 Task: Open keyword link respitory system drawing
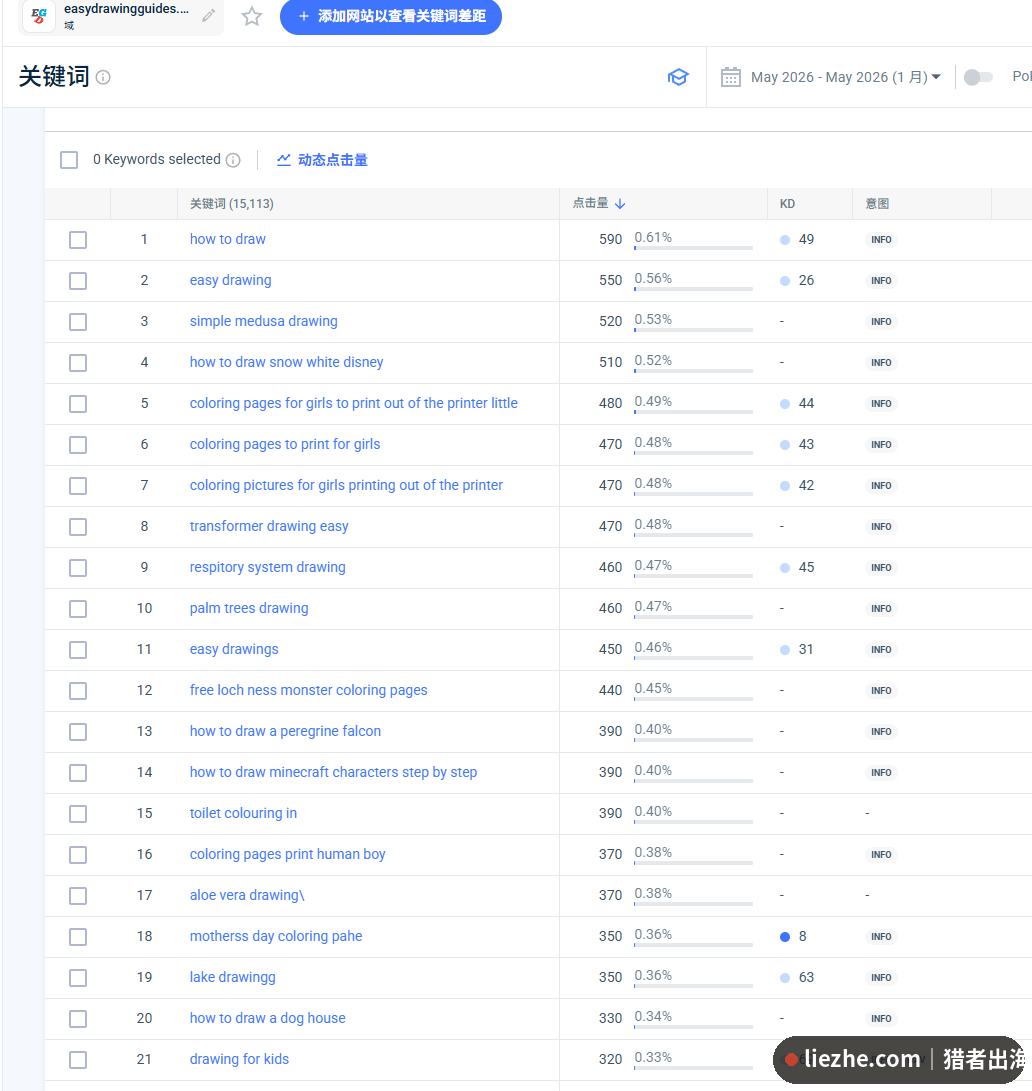click(x=267, y=568)
